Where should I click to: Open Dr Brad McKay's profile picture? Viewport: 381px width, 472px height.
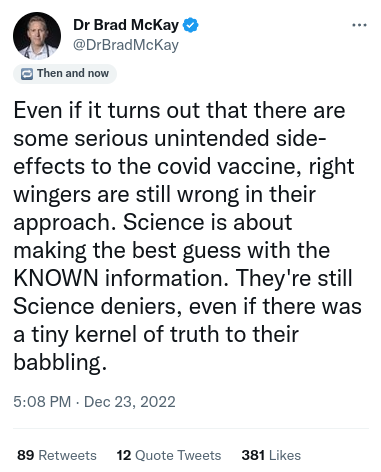[x=37, y=36]
